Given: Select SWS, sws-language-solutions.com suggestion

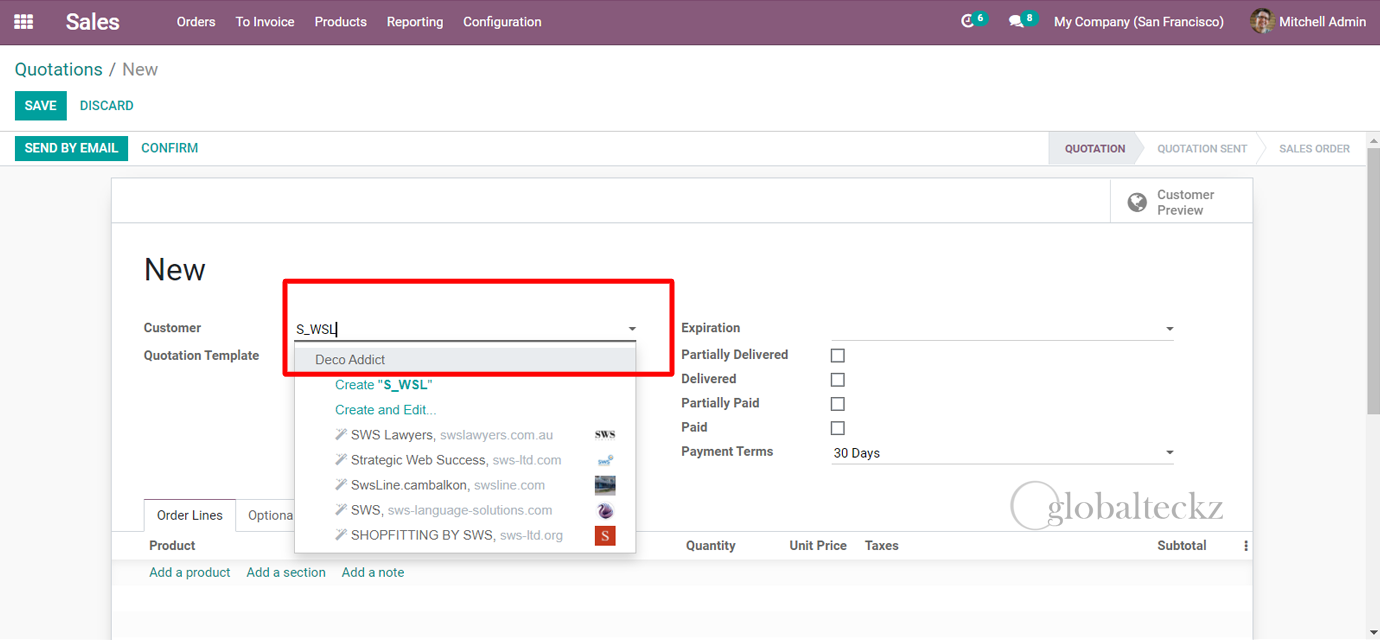Looking at the screenshot, I should tap(465, 510).
